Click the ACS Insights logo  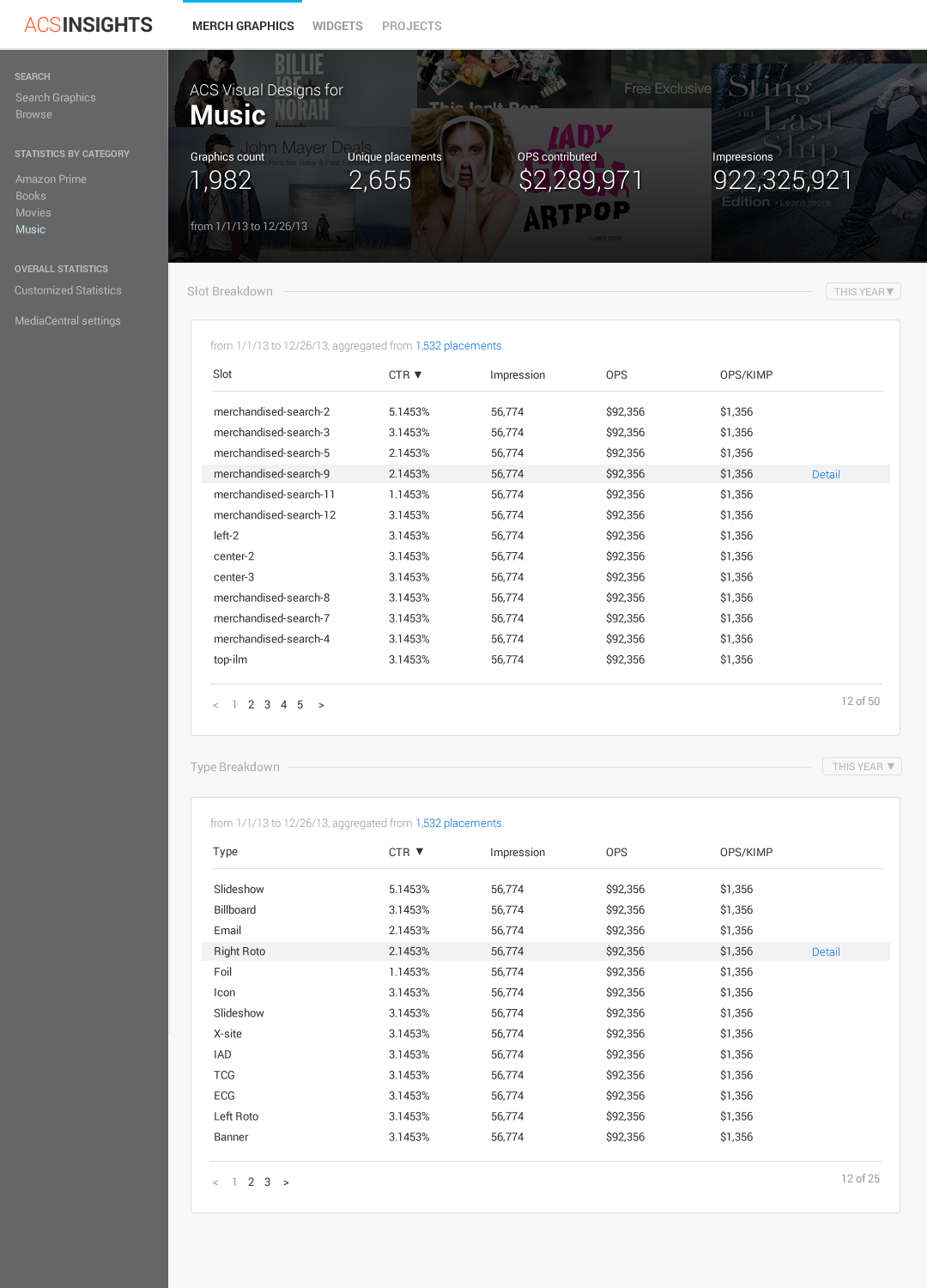[88, 25]
